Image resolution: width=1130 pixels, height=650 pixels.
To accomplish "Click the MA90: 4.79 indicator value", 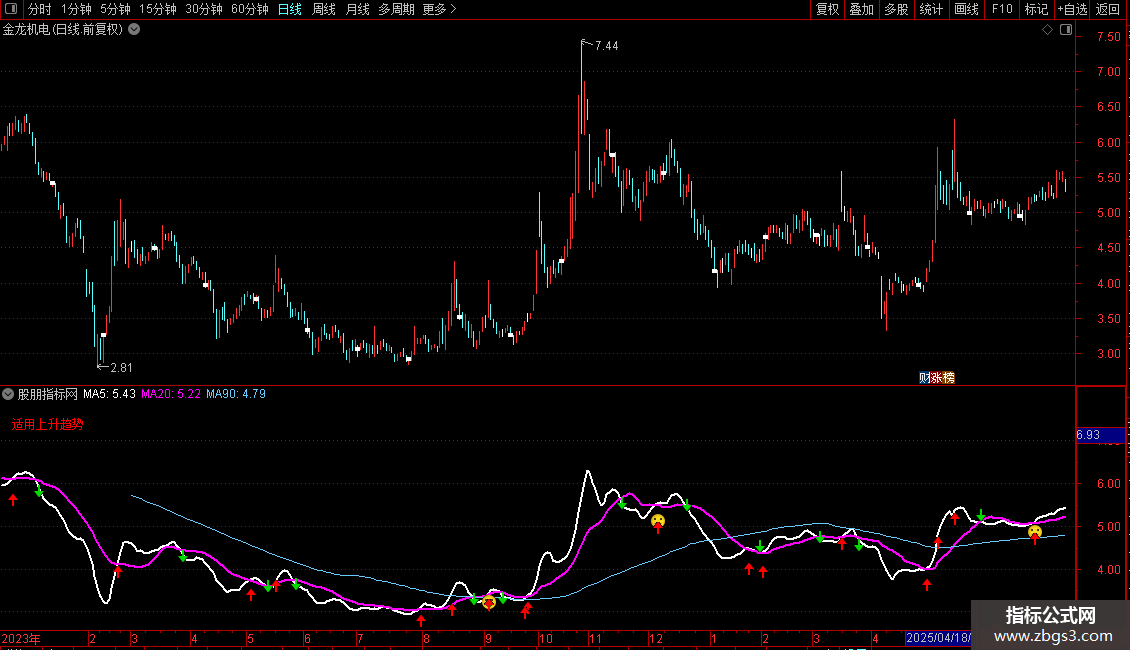I will click(x=236, y=394).
